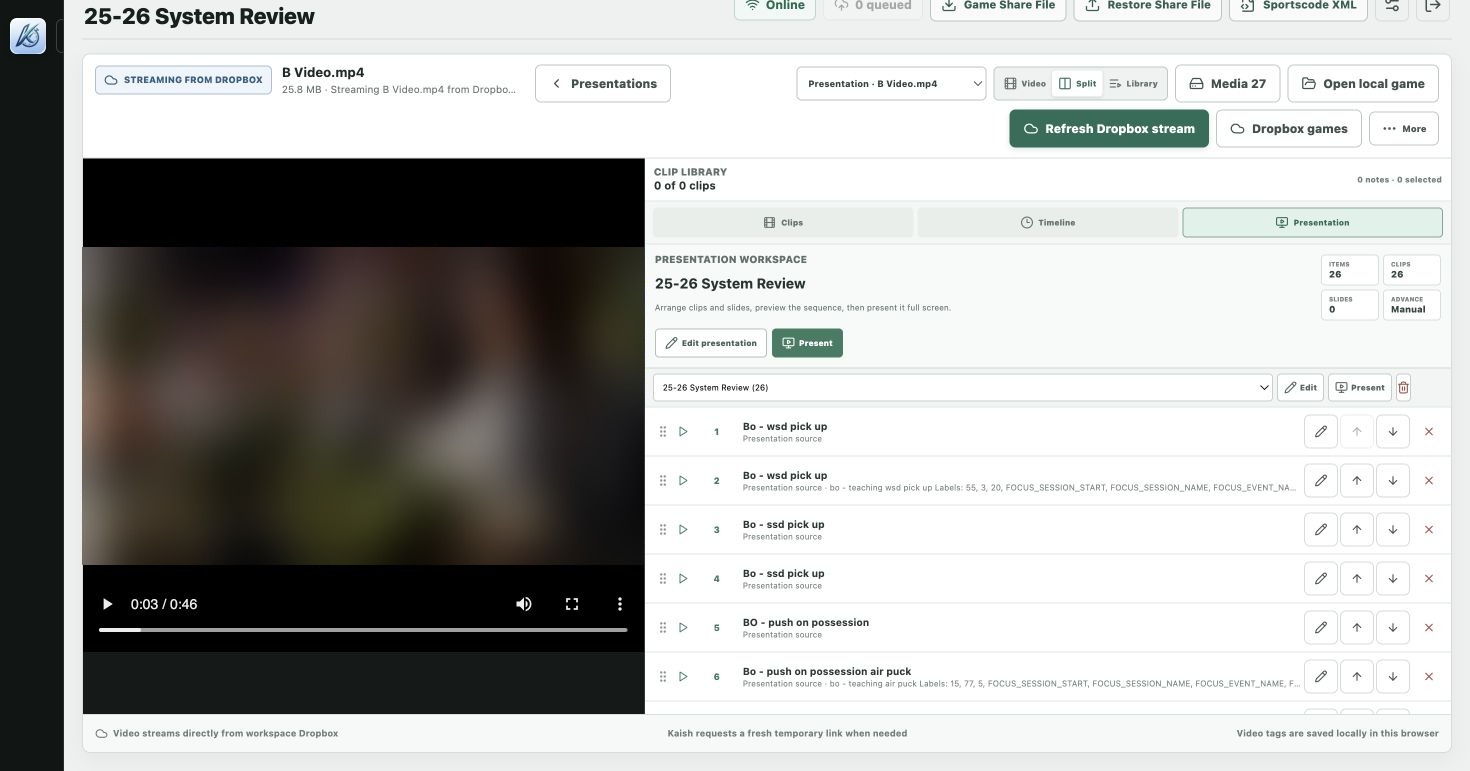Edit clip 4 with the pencil icon
Screen dimensions: 1470x771
point(1321,579)
